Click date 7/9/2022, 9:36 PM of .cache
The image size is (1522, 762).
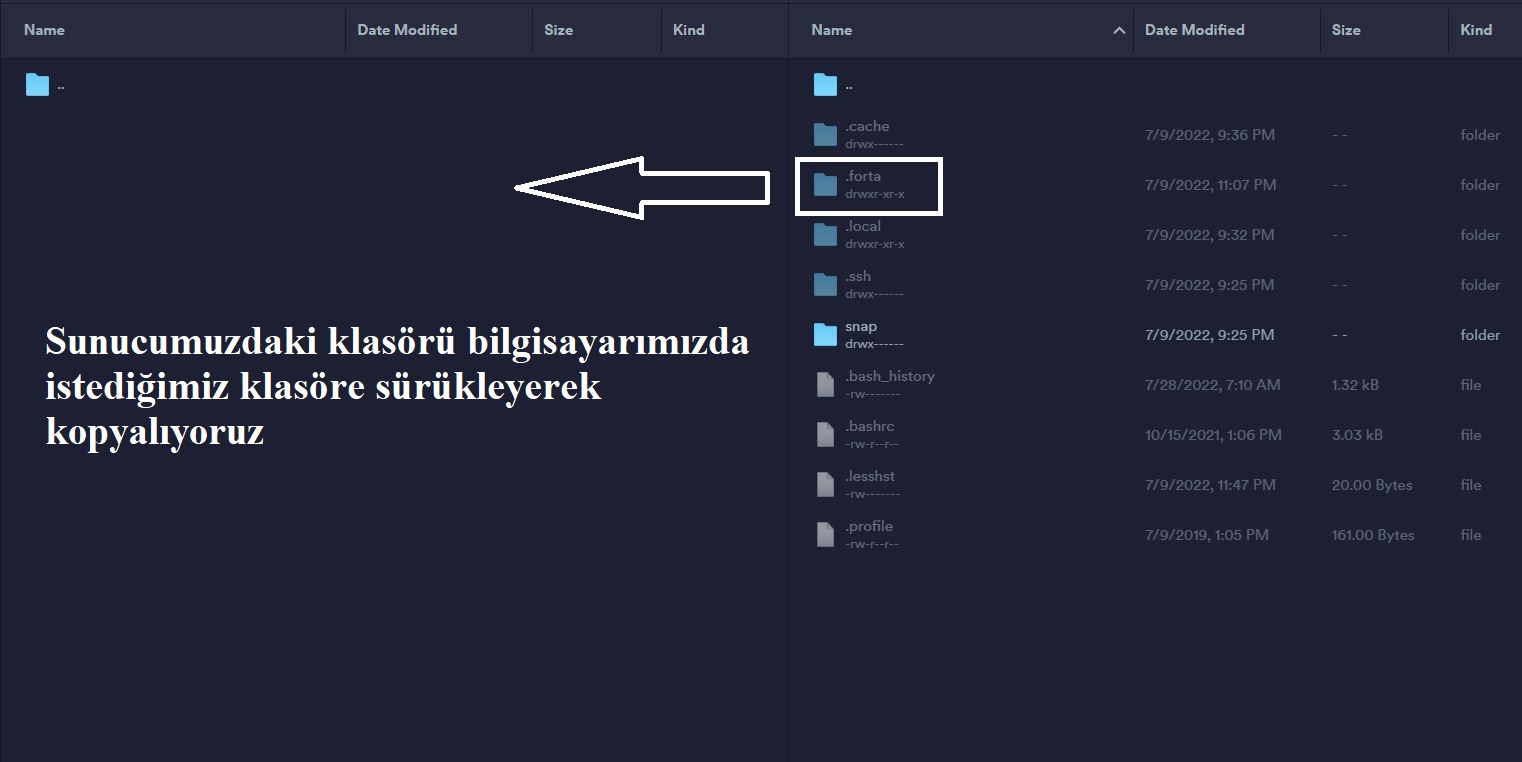[1210, 135]
